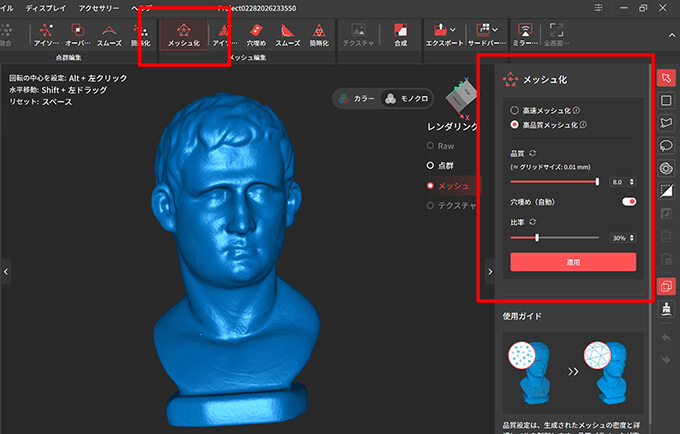Select the 高速メッシュ化 radio option

515,110
